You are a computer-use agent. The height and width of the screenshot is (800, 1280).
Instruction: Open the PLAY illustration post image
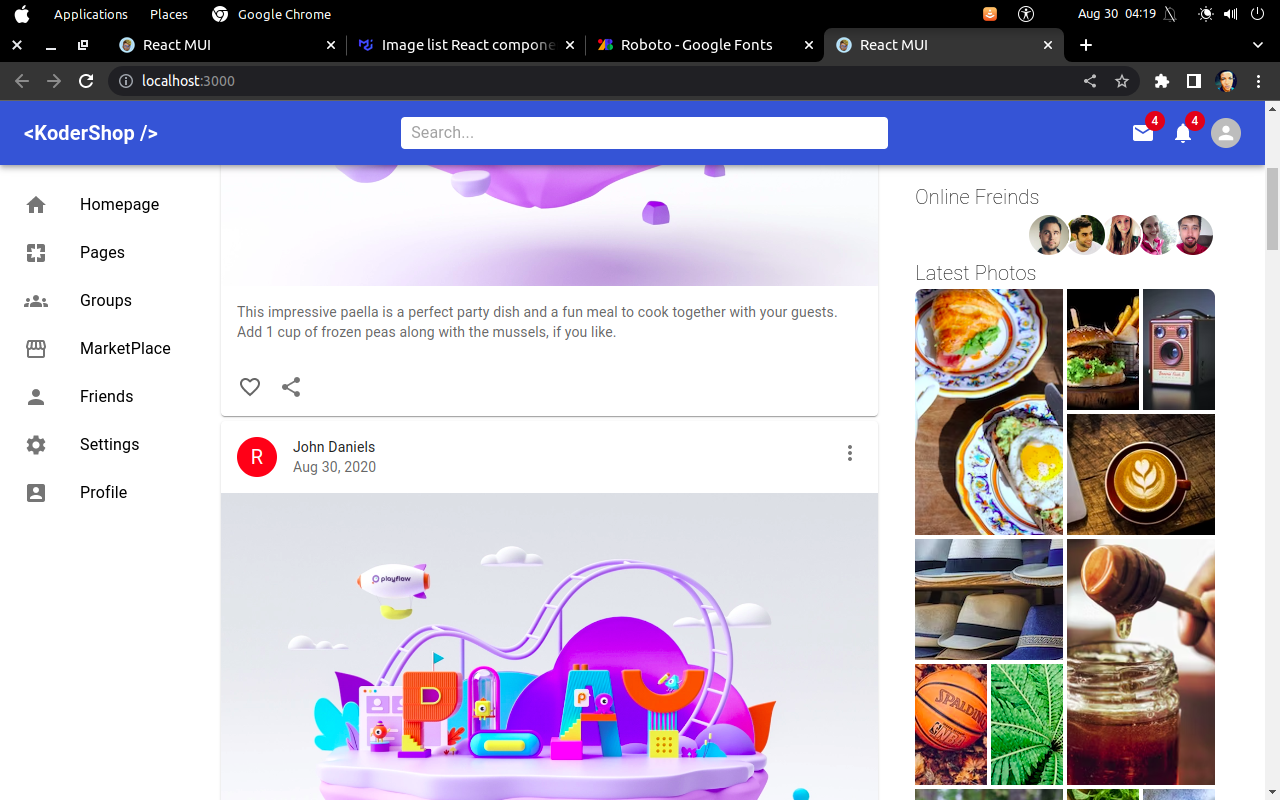pos(549,646)
